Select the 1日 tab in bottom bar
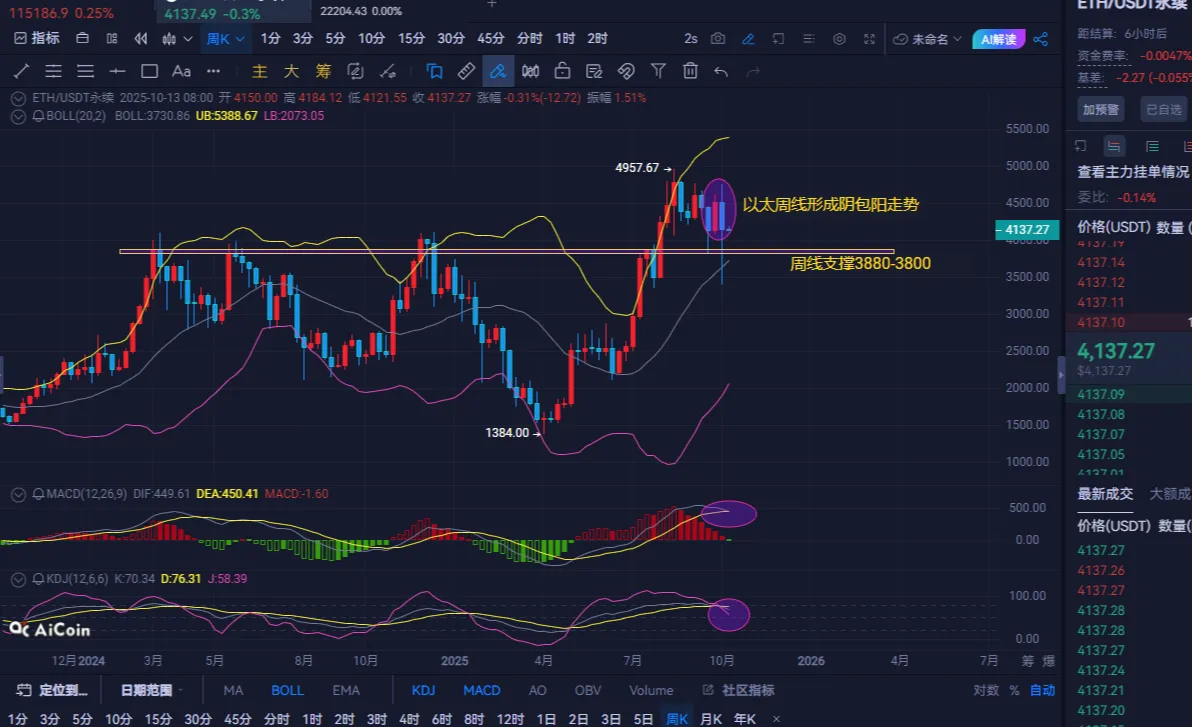 [x=546, y=719]
